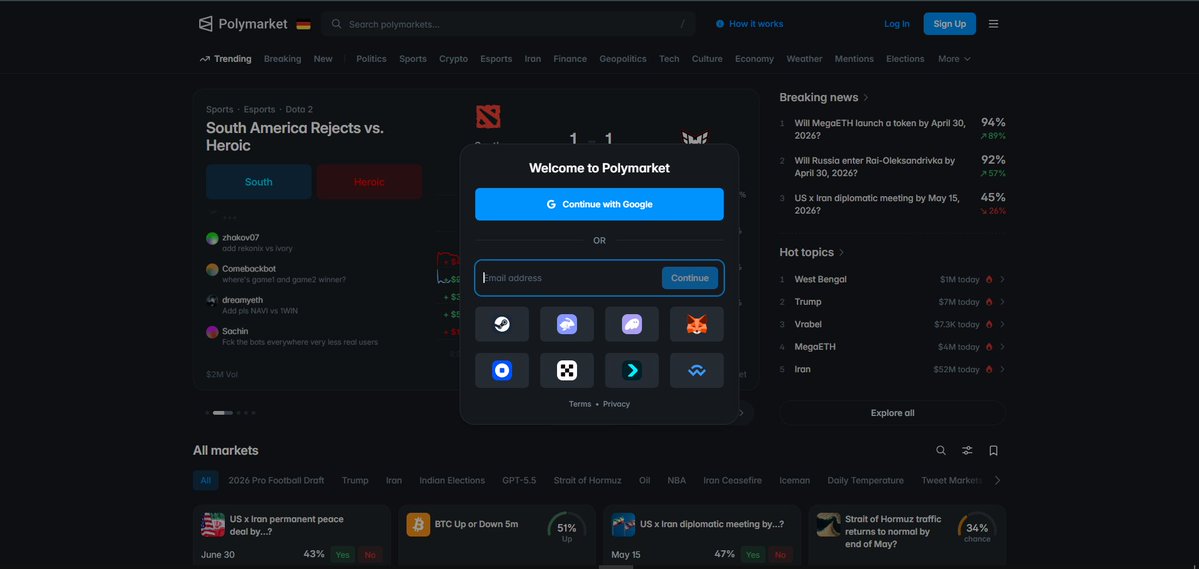Choose the Rabby wallet rabbit icon
1199x569 pixels.
(567, 324)
